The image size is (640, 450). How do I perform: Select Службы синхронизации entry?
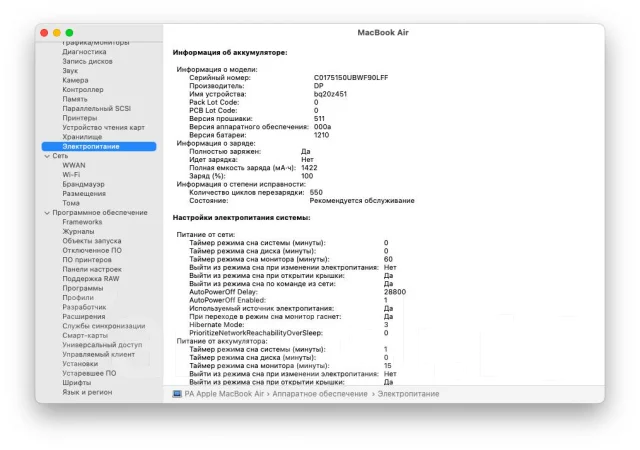[104, 326]
